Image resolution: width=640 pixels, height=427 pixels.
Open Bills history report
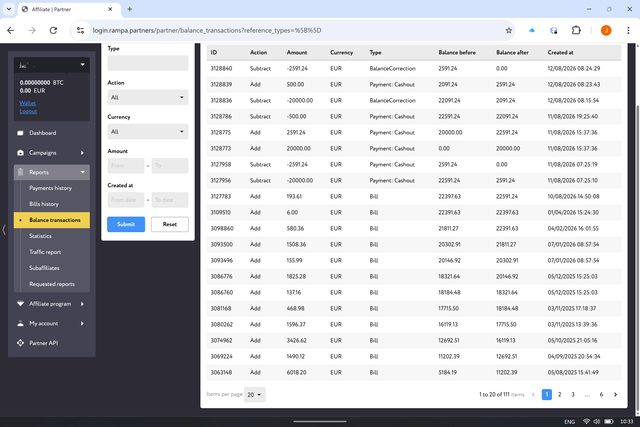click(44, 204)
